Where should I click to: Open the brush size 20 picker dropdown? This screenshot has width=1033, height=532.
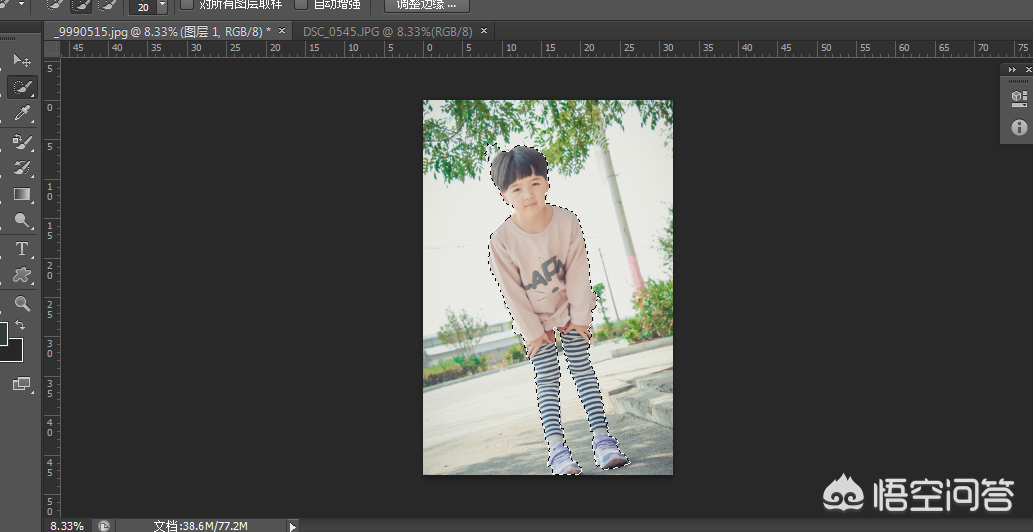point(162,6)
